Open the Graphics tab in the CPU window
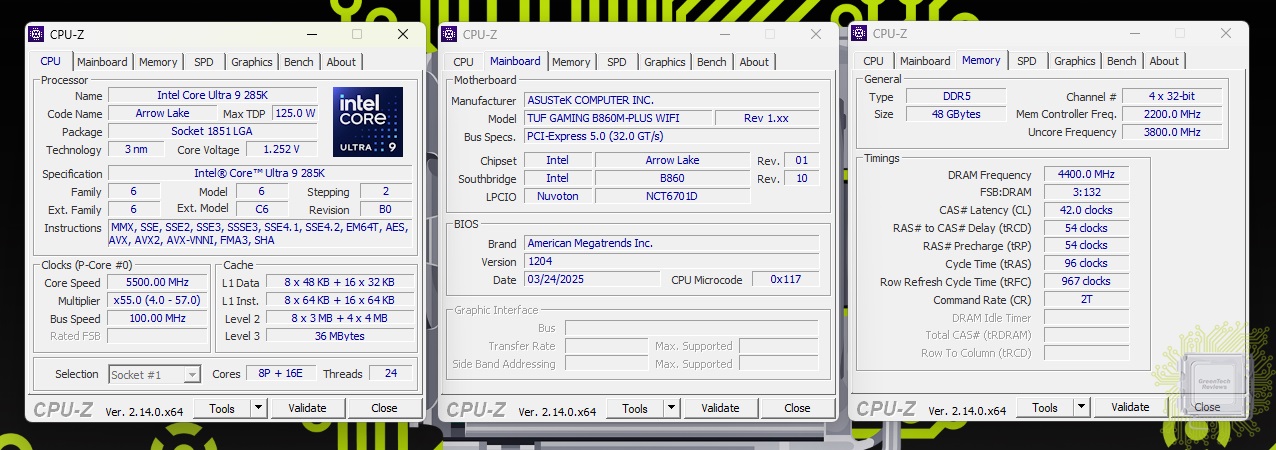 tap(252, 62)
